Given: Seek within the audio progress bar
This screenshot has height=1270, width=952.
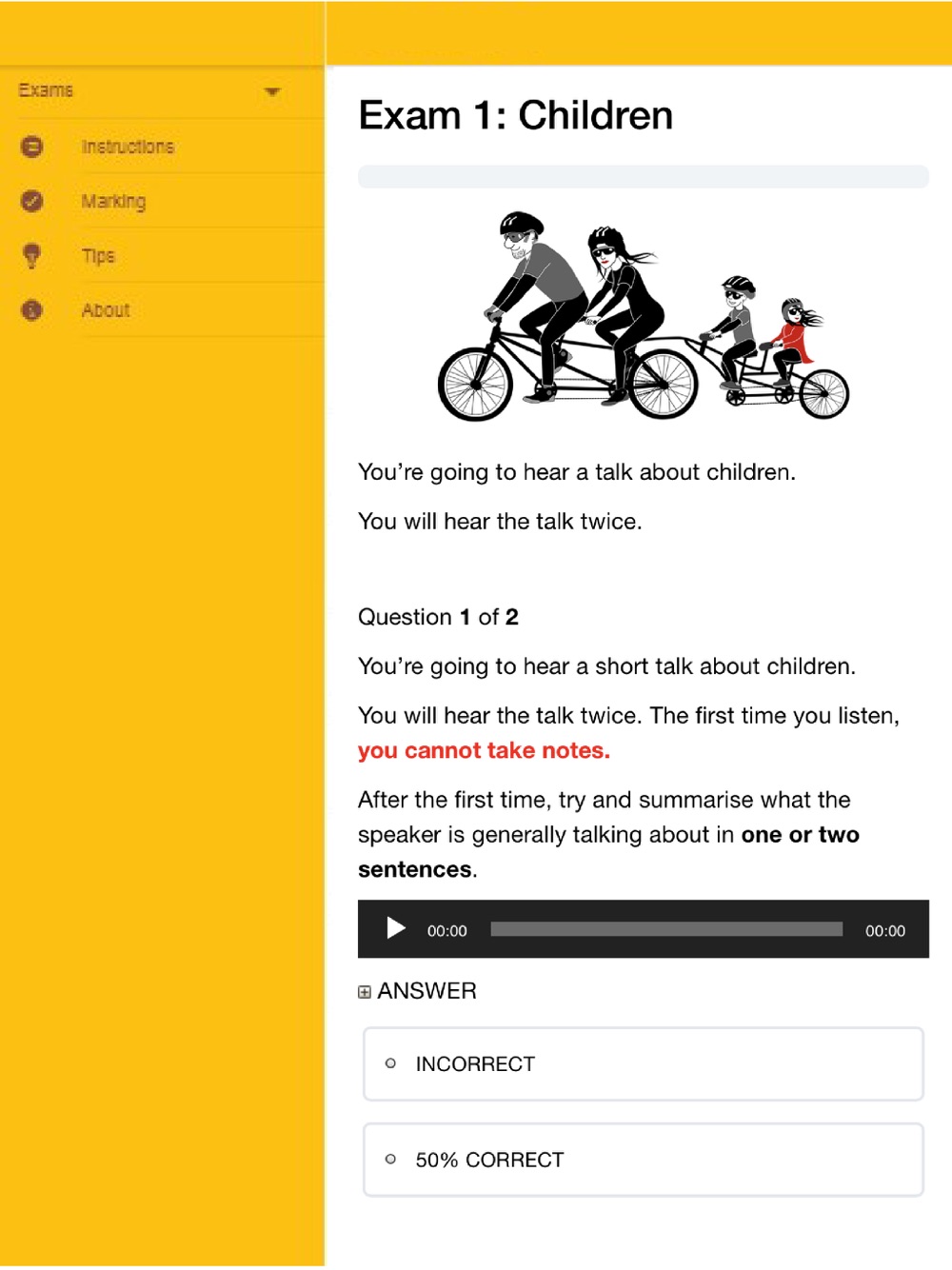Looking at the screenshot, I should [666, 929].
